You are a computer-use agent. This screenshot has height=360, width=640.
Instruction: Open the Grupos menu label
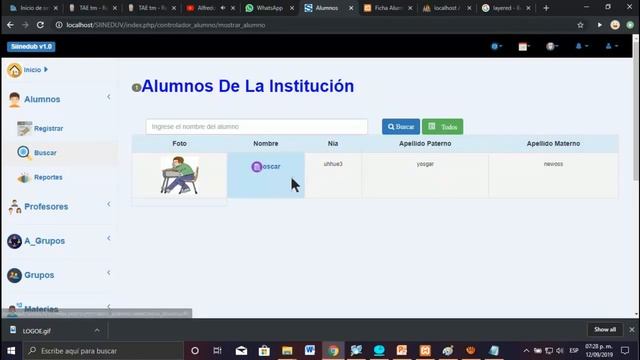[x=39, y=275]
